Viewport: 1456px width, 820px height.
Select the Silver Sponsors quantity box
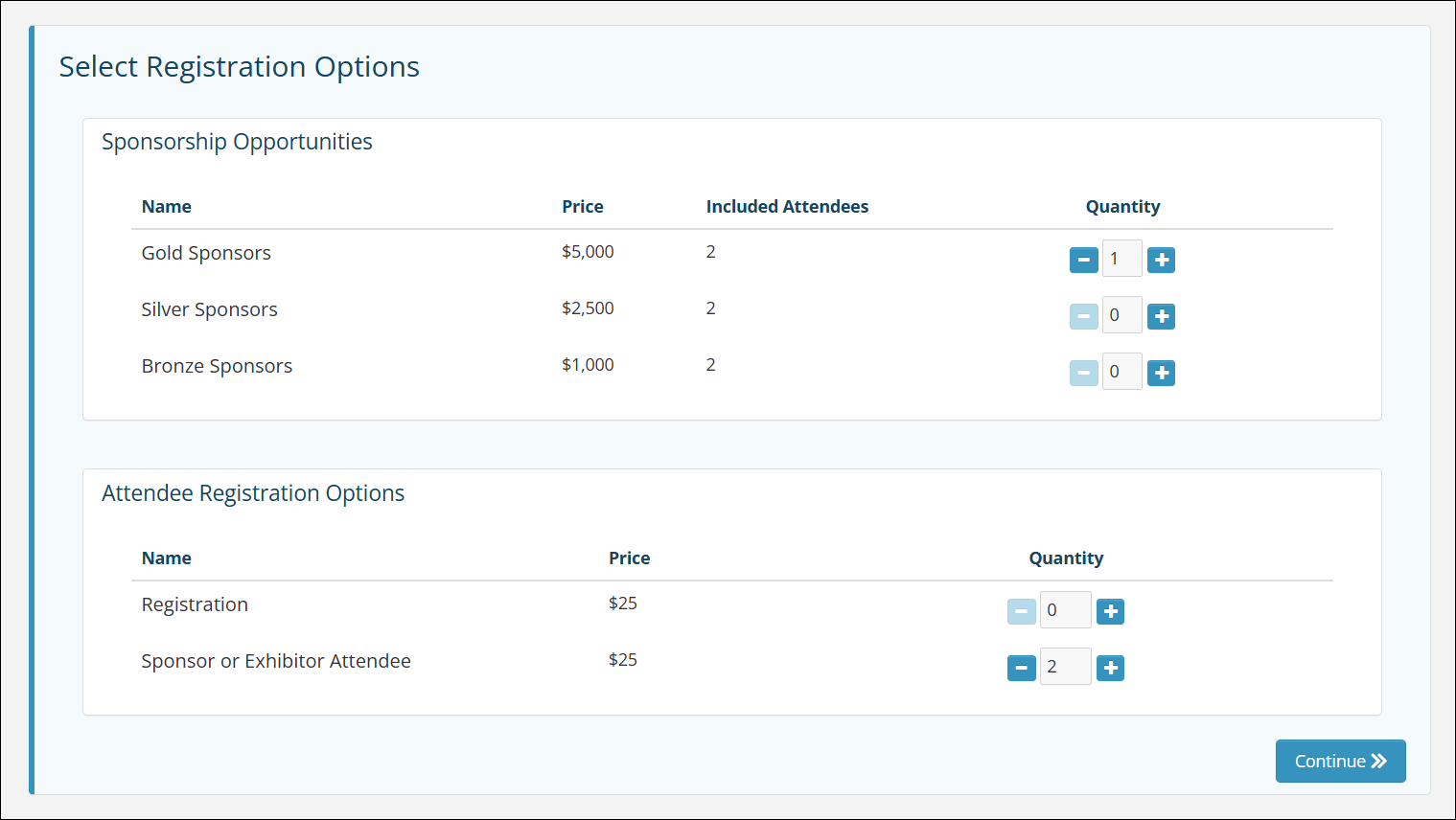1121,315
